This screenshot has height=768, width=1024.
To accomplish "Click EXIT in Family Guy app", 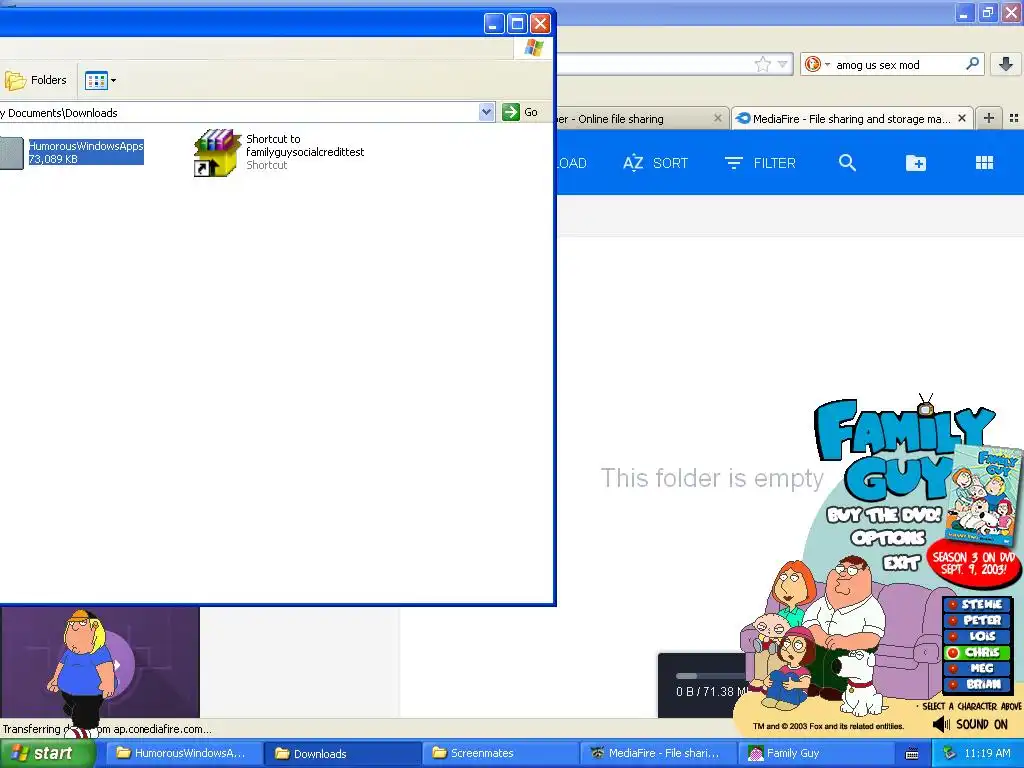I will pyautogui.click(x=901, y=562).
